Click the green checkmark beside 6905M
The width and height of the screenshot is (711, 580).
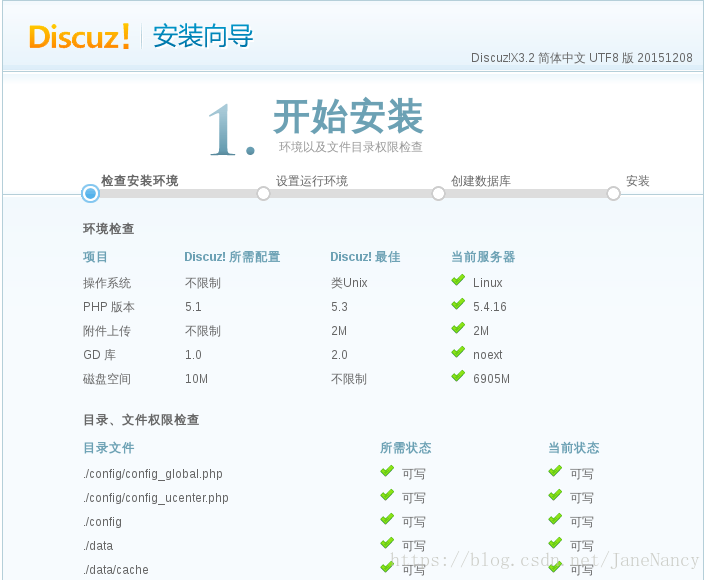point(458,376)
